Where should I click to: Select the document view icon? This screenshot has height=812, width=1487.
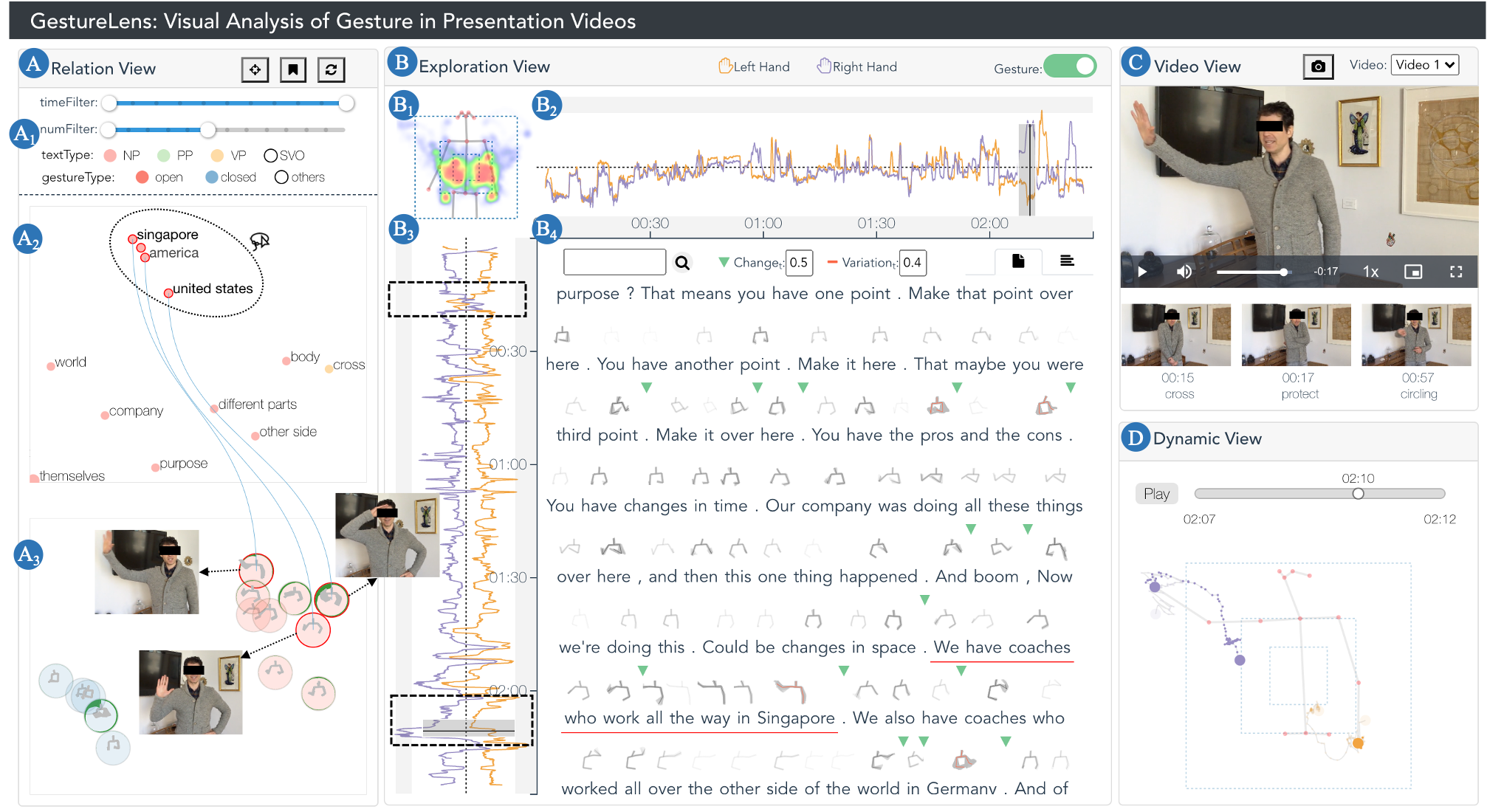tap(1018, 261)
